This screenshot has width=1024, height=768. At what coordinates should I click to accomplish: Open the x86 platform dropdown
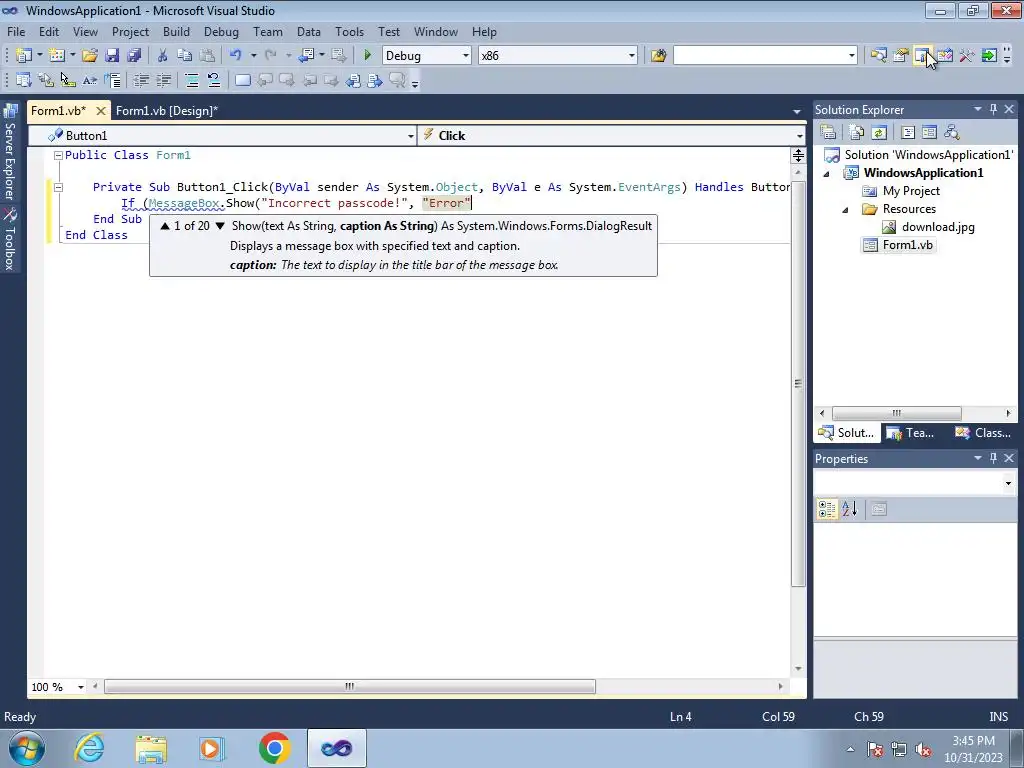click(x=632, y=56)
